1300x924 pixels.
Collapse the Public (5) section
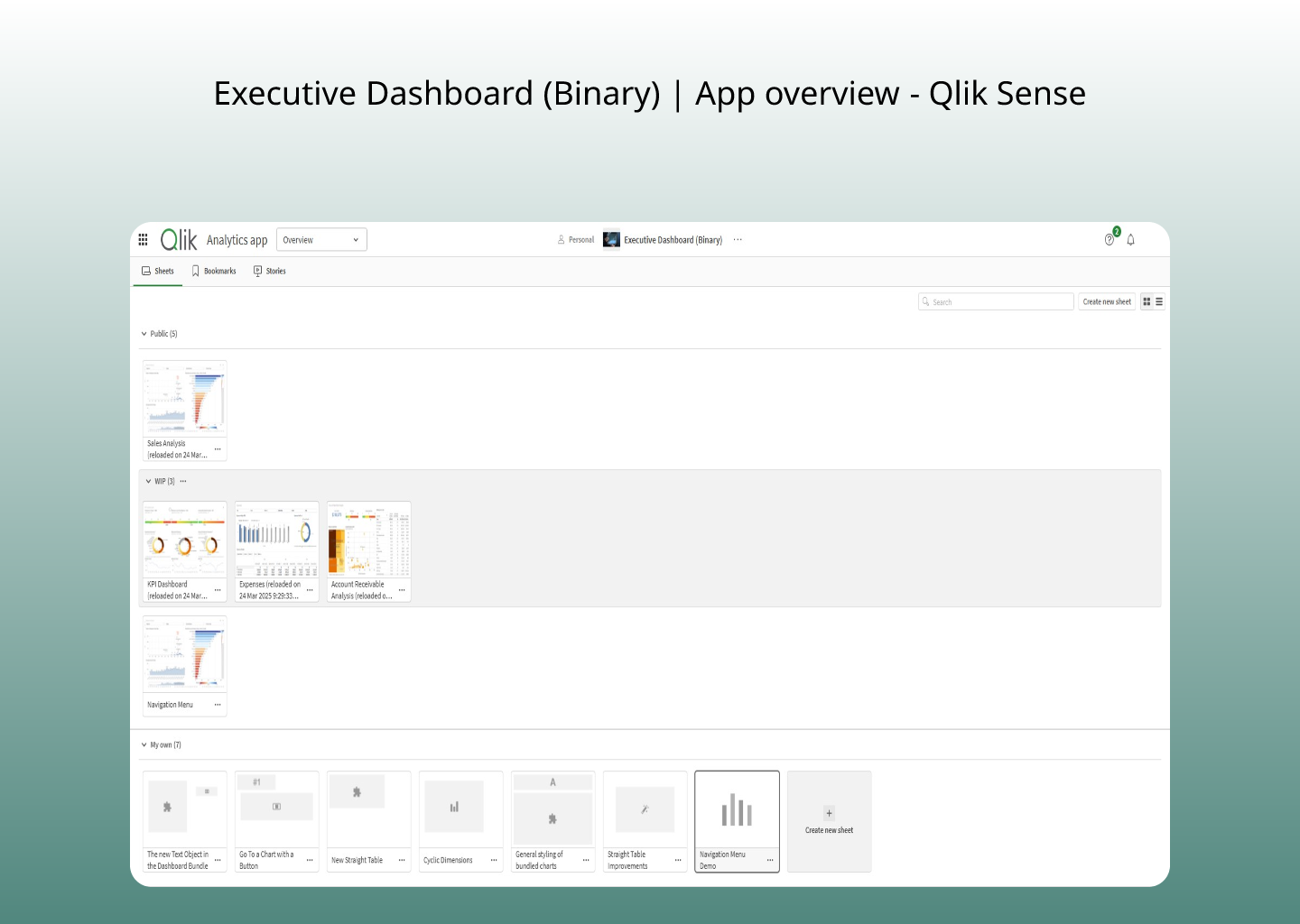point(144,334)
